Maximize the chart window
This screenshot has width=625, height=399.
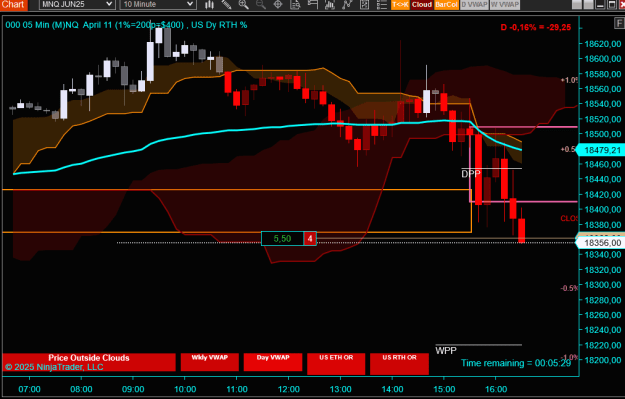point(611,5)
